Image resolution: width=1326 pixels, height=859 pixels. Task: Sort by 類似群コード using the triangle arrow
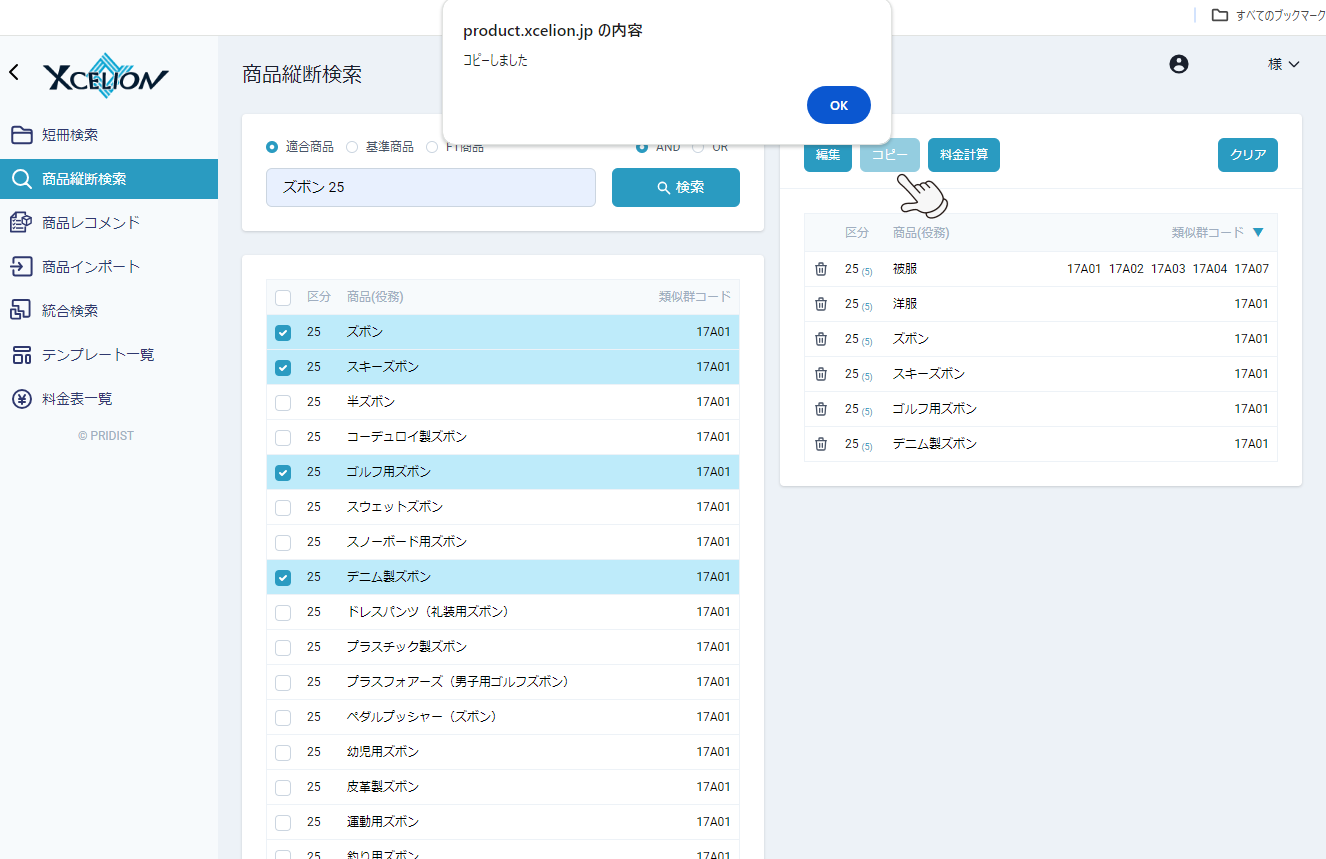pyautogui.click(x=1258, y=232)
